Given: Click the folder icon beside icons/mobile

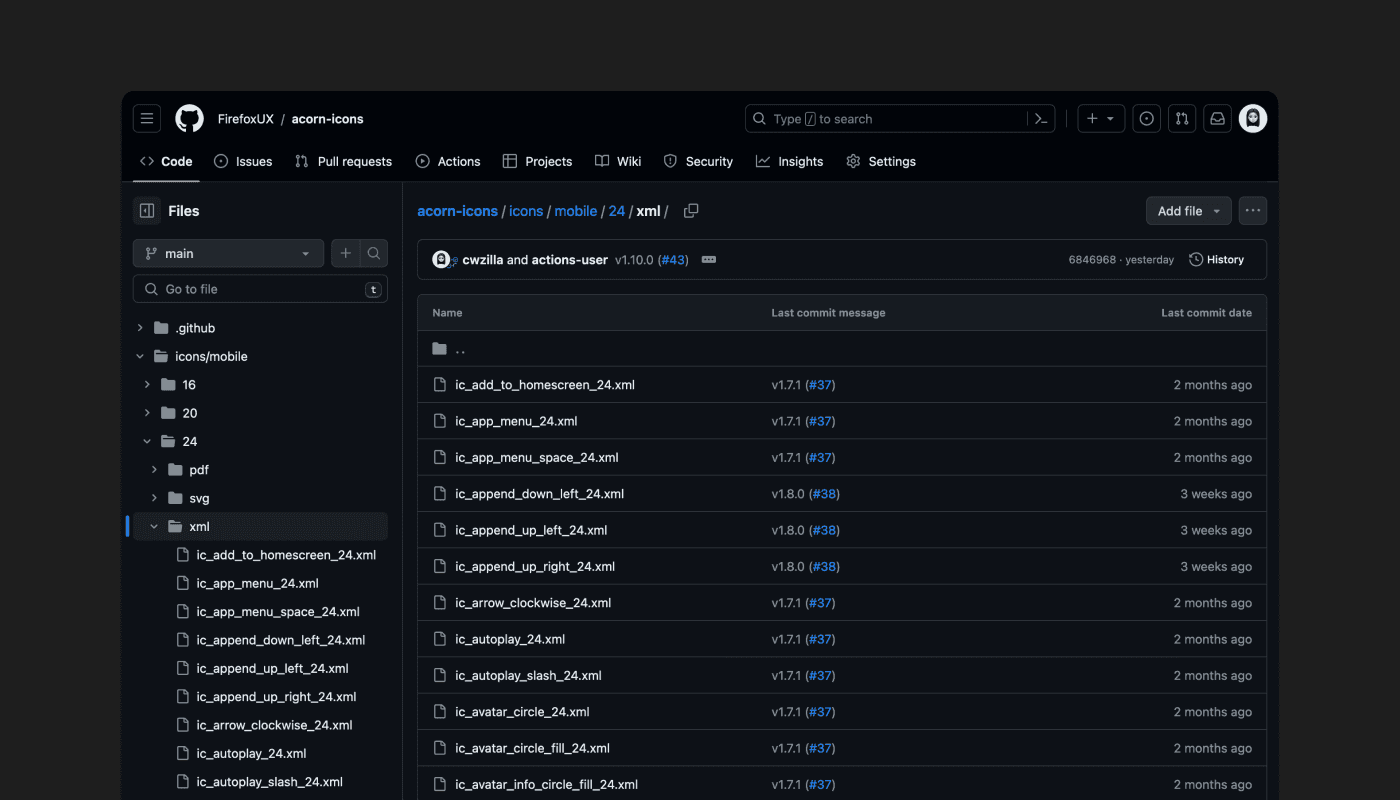Looking at the screenshot, I should coord(161,356).
